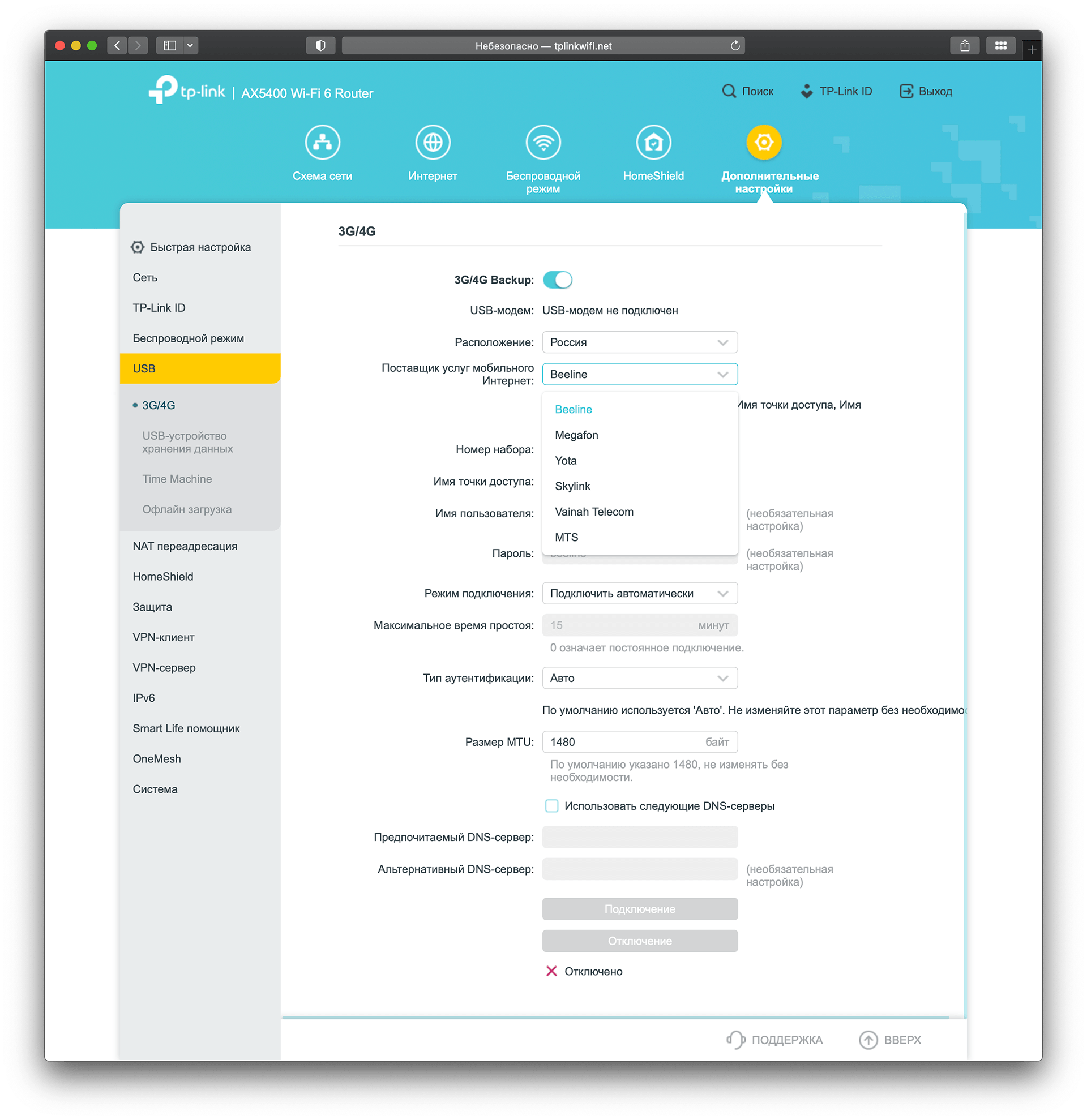1087x1120 pixels.
Task: Open the HomeShield shield icon
Action: [653, 142]
